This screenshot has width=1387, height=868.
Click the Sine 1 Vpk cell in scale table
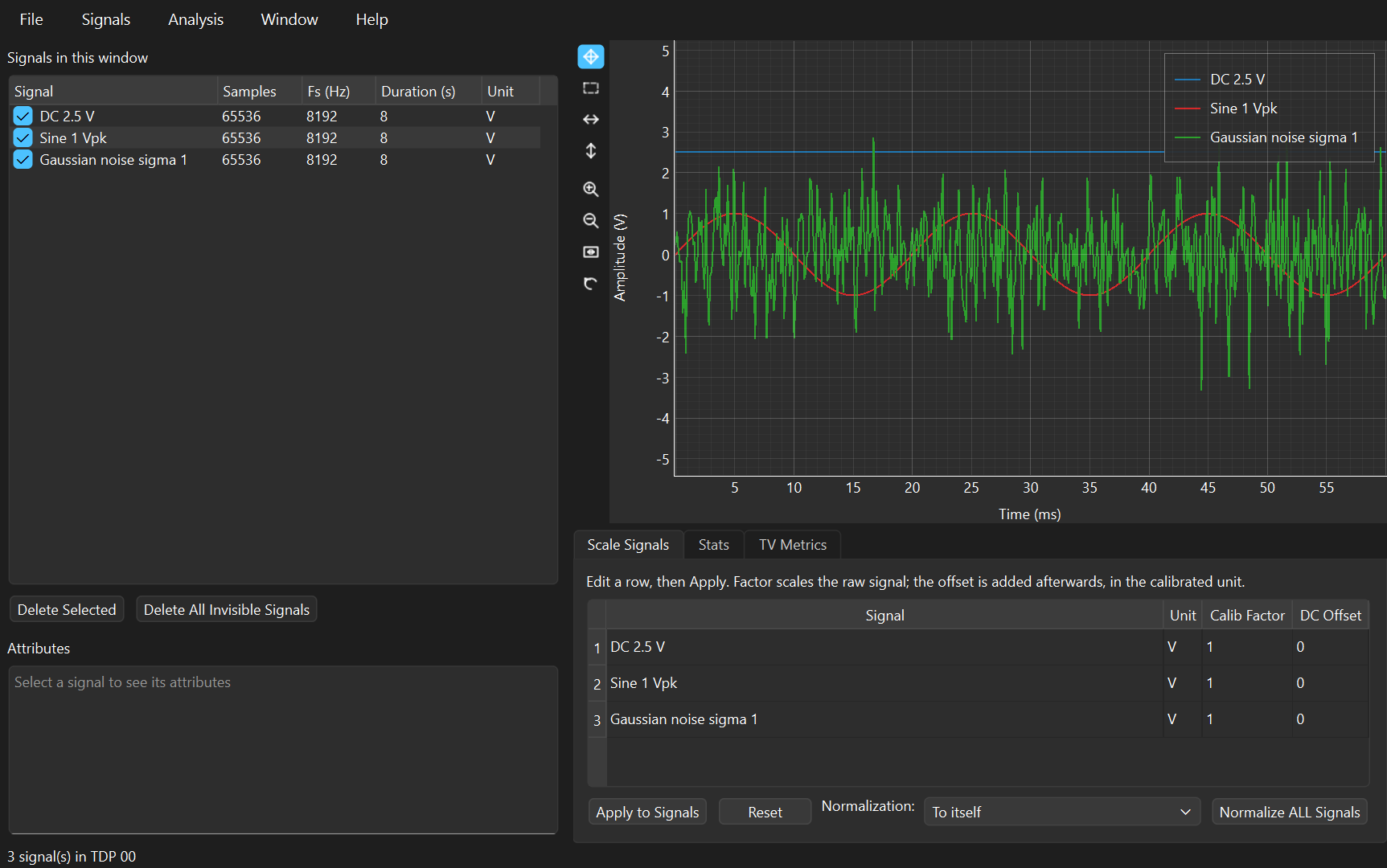click(884, 683)
